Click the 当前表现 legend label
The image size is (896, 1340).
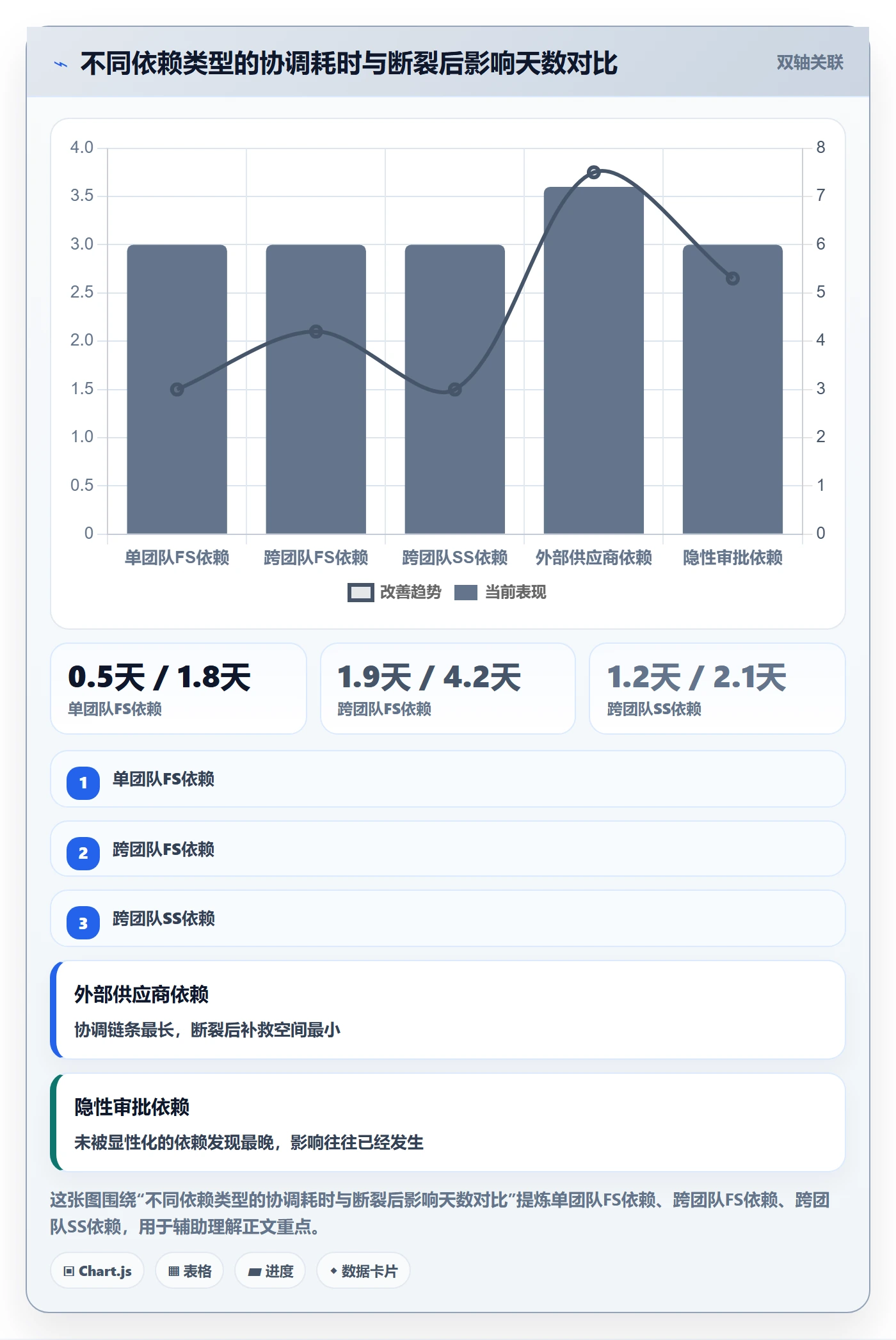[516, 593]
